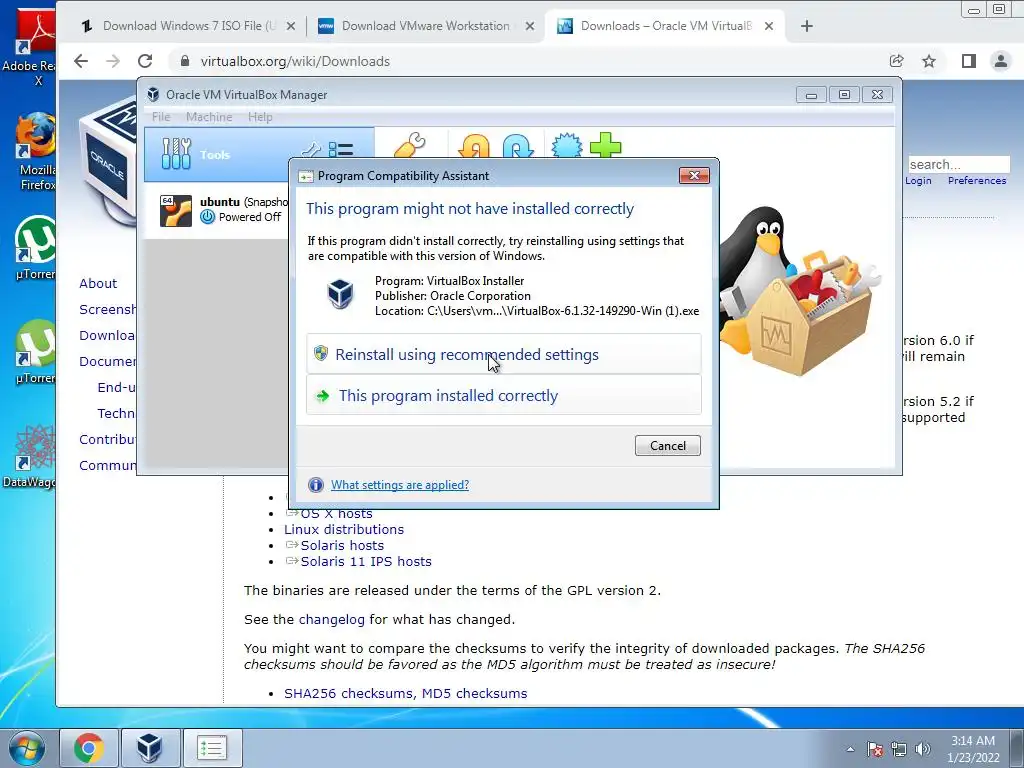Open the Login link on VirtualBox page
The height and width of the screenshot is (768, 1024).
918,180
